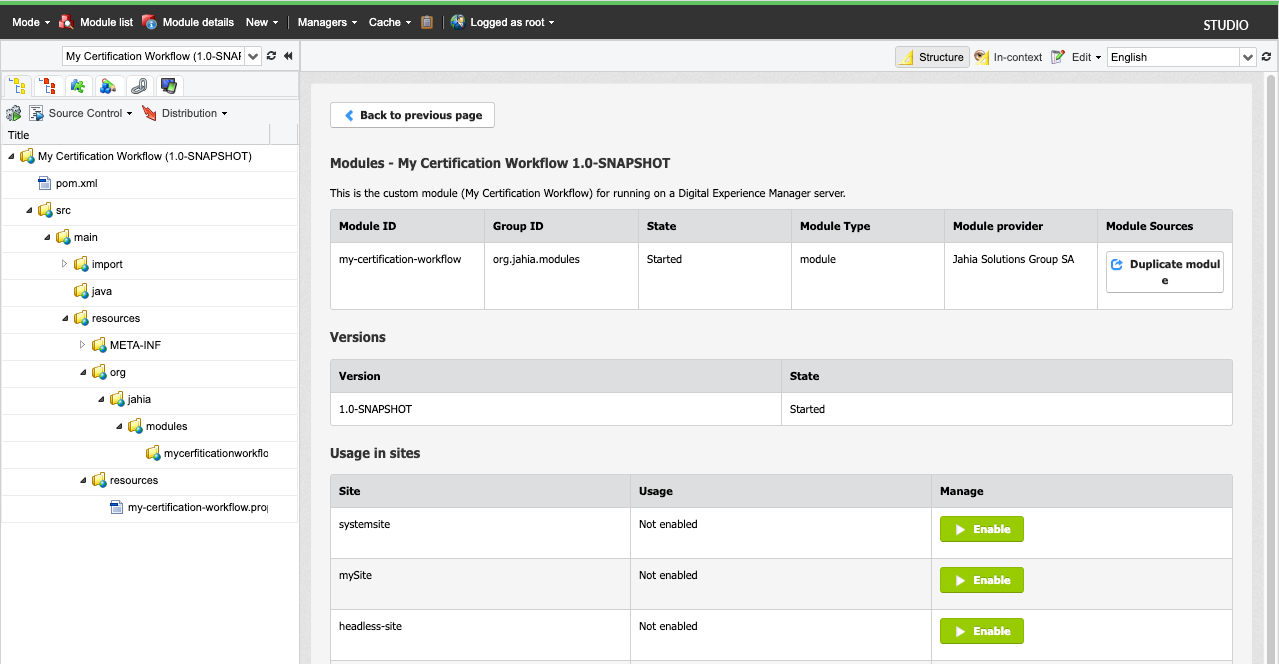Collapse the left side panel with double arrows
Screen dimensions: 1279x664
coord(288,57)
